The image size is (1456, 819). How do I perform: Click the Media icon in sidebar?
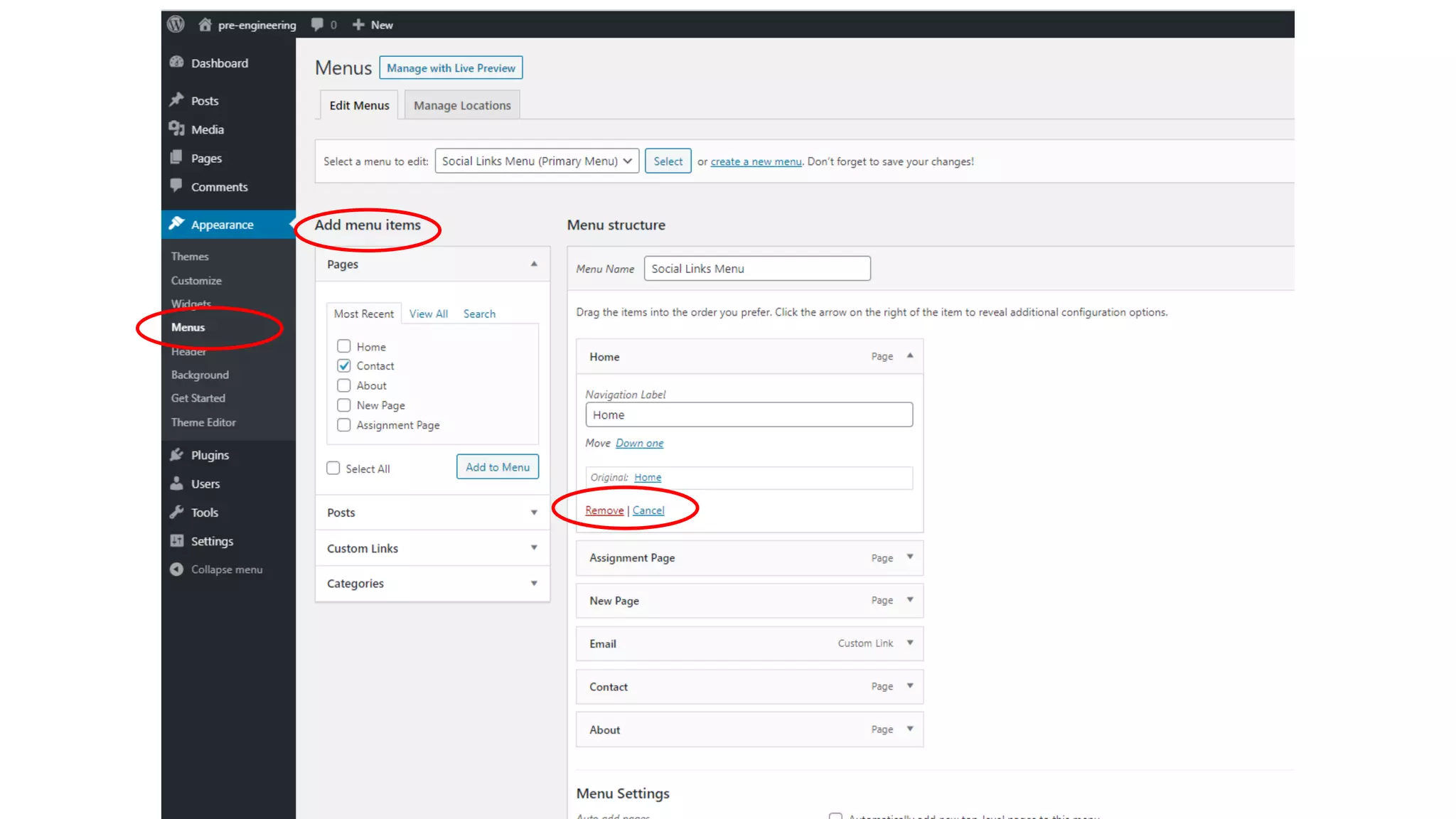click(x=177, y=129)
